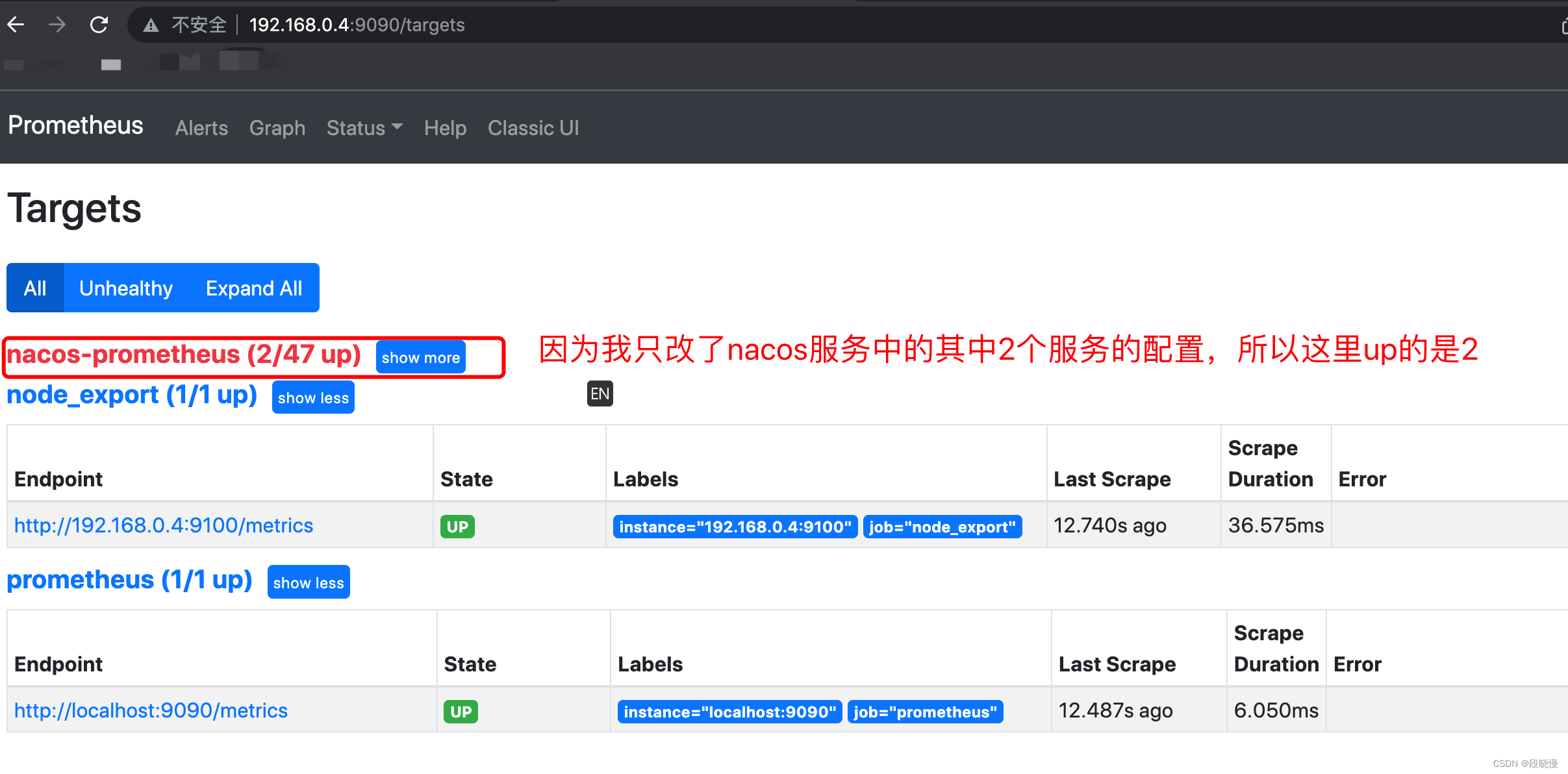1568x774 pixels.
Task: Click the job="prometheus" label badge
Action: tap(925, 711)
